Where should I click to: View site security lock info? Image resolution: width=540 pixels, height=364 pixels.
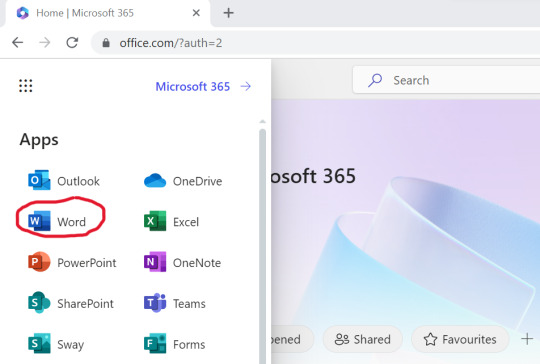tap(106, 43)
